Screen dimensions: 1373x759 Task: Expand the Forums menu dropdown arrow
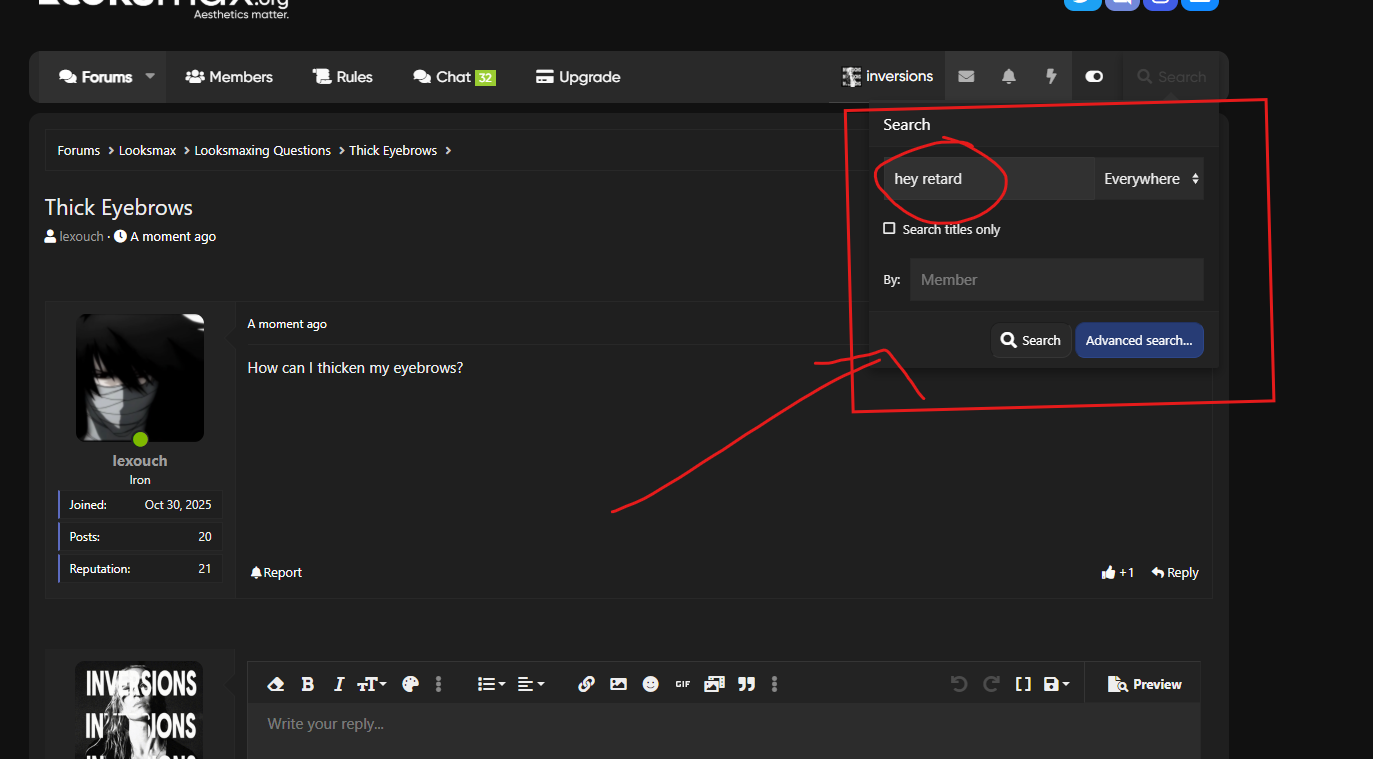point(151,76)
